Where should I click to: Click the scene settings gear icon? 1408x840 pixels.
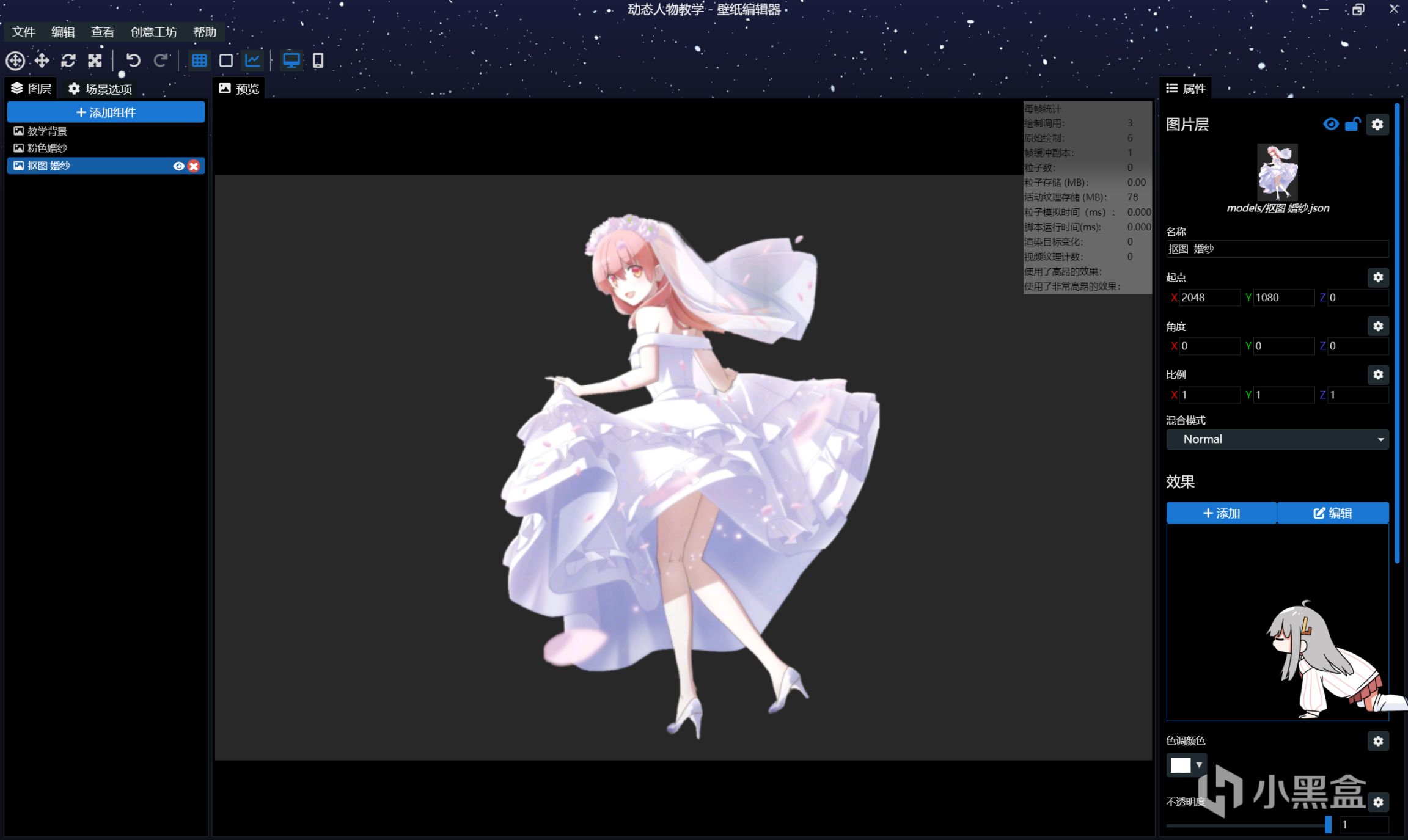[76, 88]
